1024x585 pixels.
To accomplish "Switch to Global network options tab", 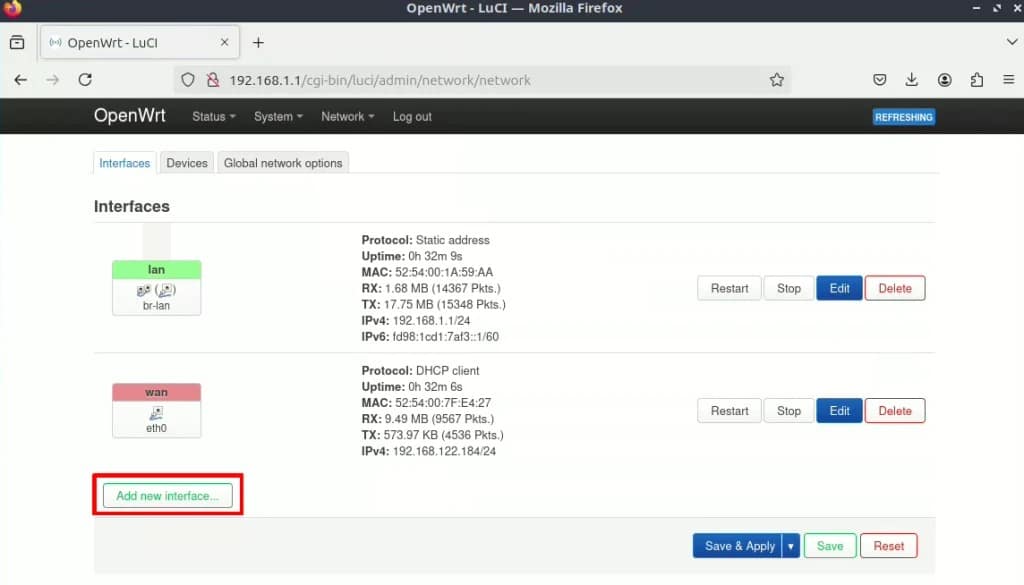I will click(283, 163).
